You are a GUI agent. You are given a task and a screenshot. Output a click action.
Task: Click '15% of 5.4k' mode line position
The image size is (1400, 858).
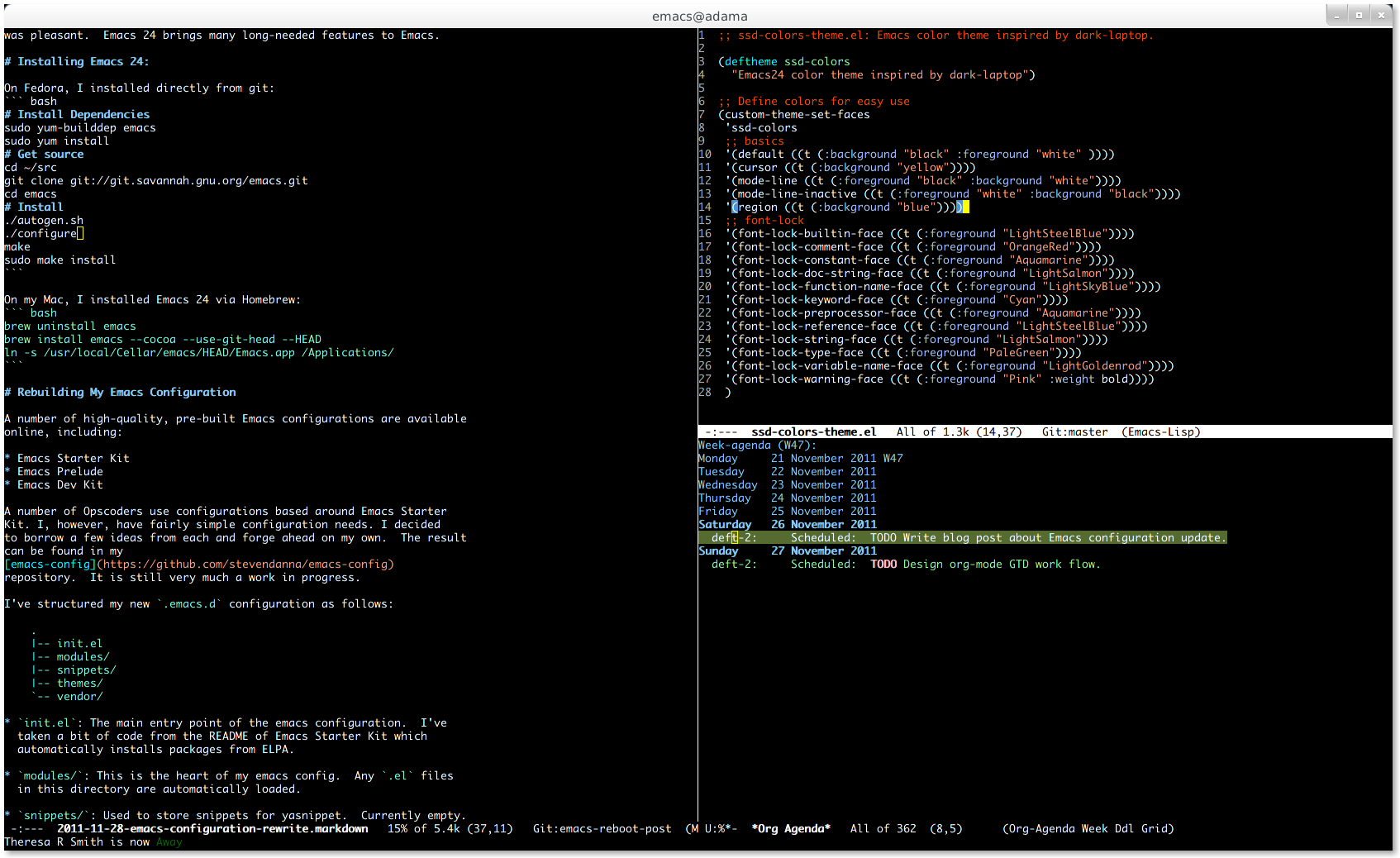pos(424,828)
